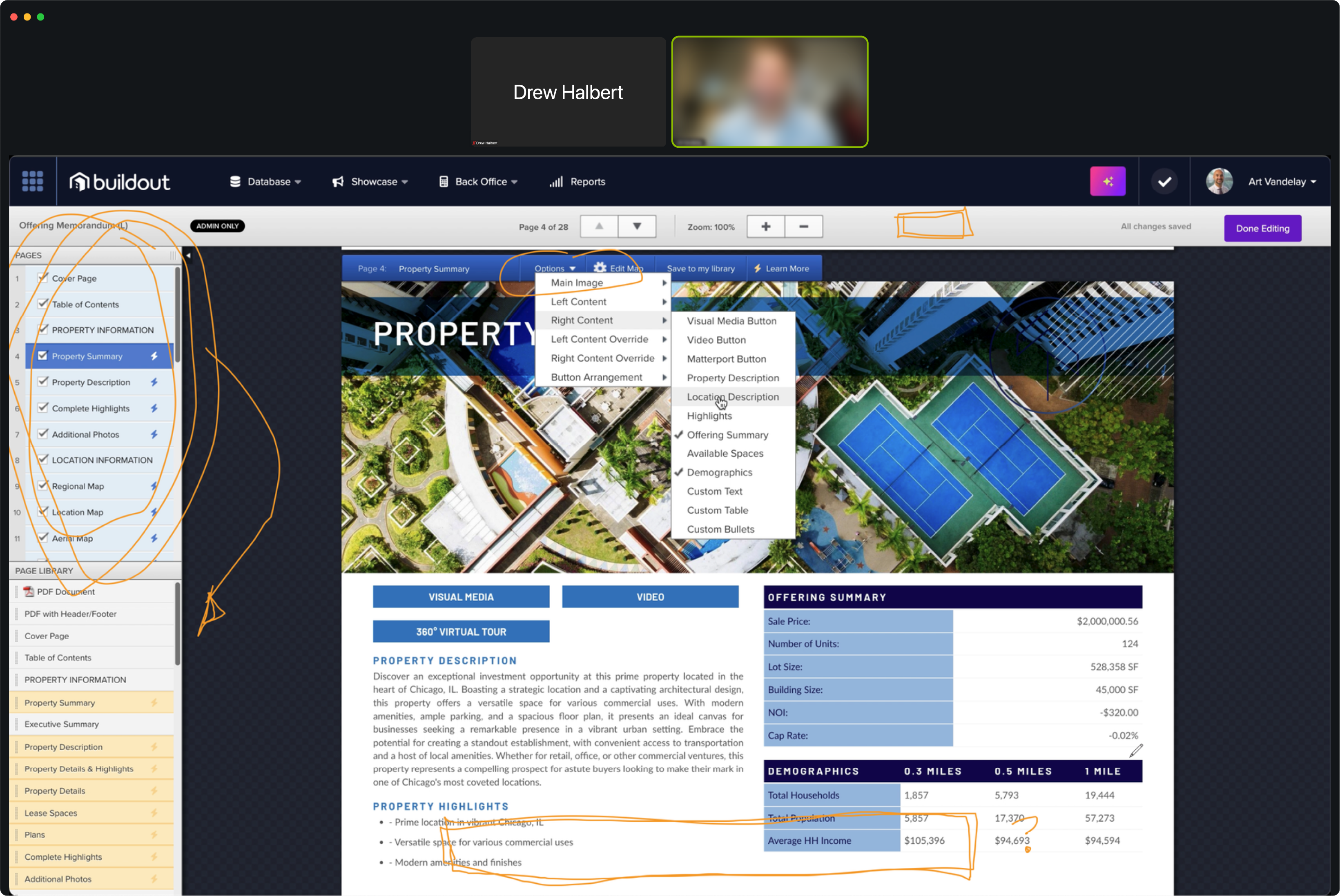Click Art Vandelay's profile avatar
The height and width of the screenshot is (896, 1340).
(x=1219, y=181)
